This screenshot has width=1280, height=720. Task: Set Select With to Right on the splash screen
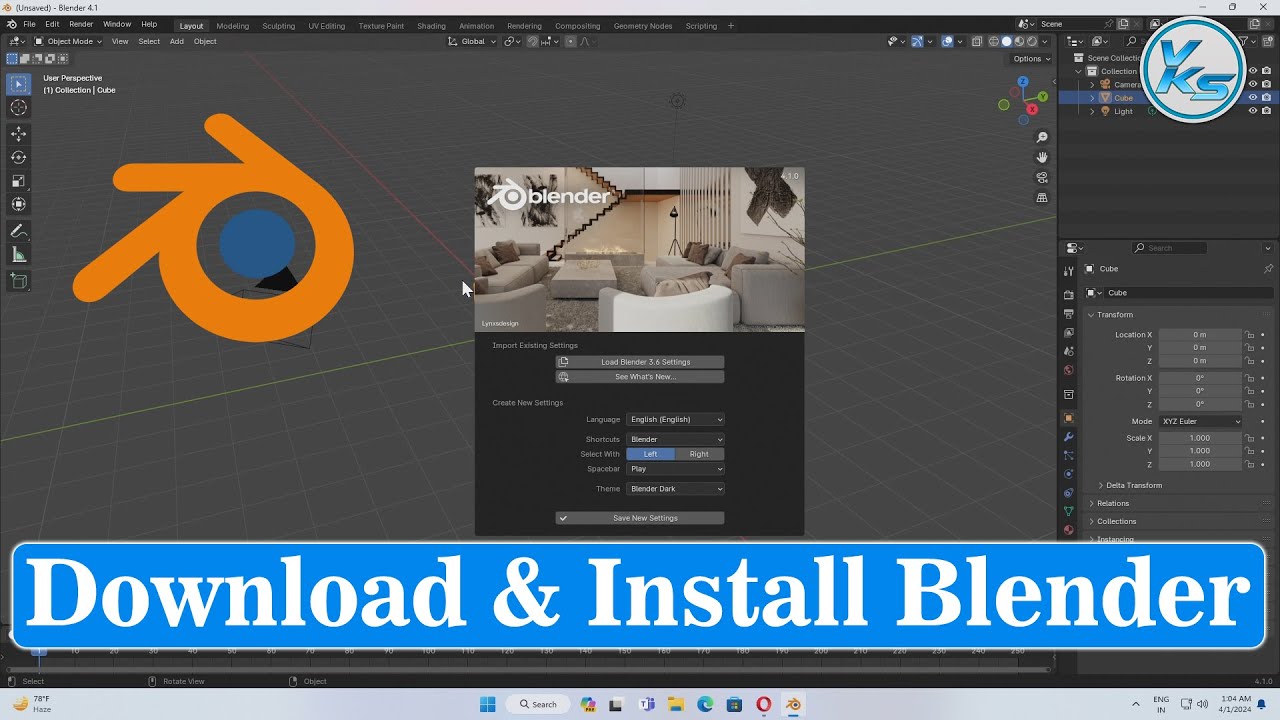(x=700, y=453)
